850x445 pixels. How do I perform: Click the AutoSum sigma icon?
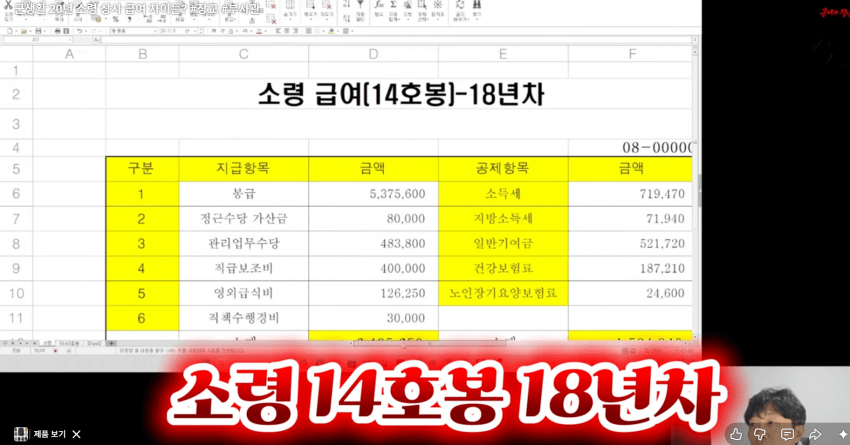pyautogui.click(x=393, y=4)
